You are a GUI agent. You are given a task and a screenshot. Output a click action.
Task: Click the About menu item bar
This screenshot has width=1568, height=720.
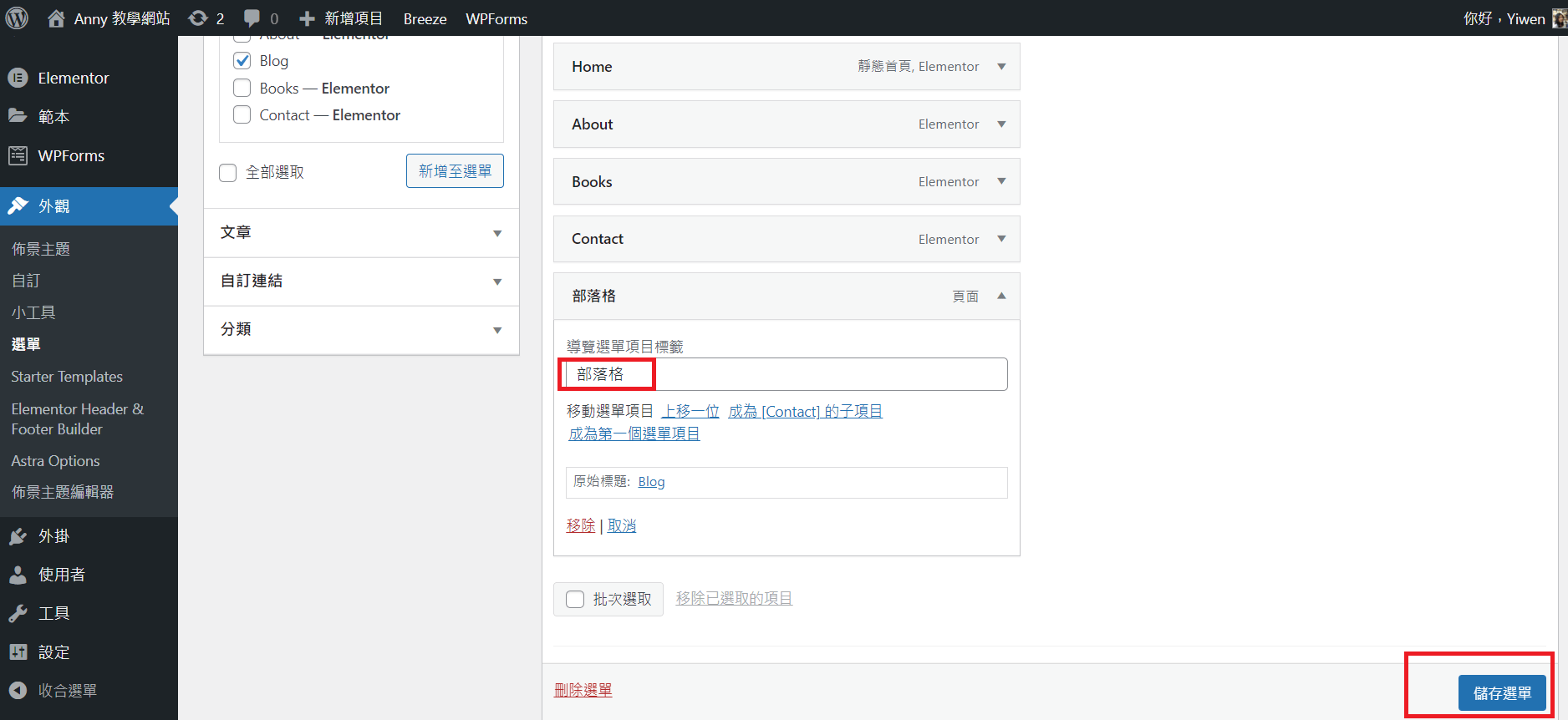pos(787,124)
